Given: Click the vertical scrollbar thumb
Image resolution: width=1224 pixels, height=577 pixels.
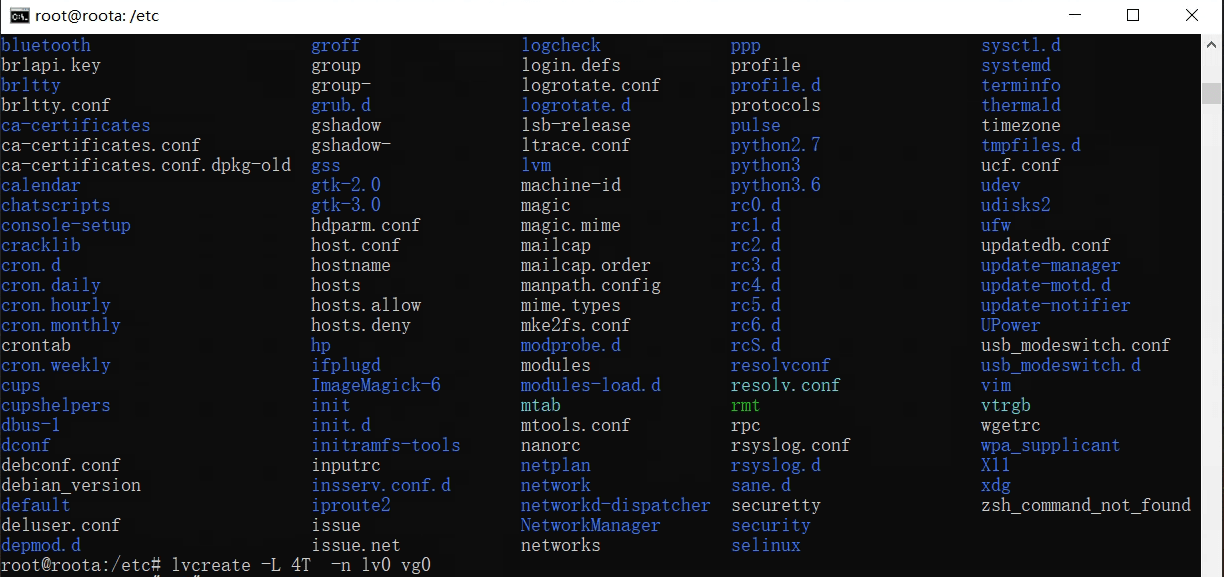Looking at the screenshot, I should click(x=1212, y=93).
